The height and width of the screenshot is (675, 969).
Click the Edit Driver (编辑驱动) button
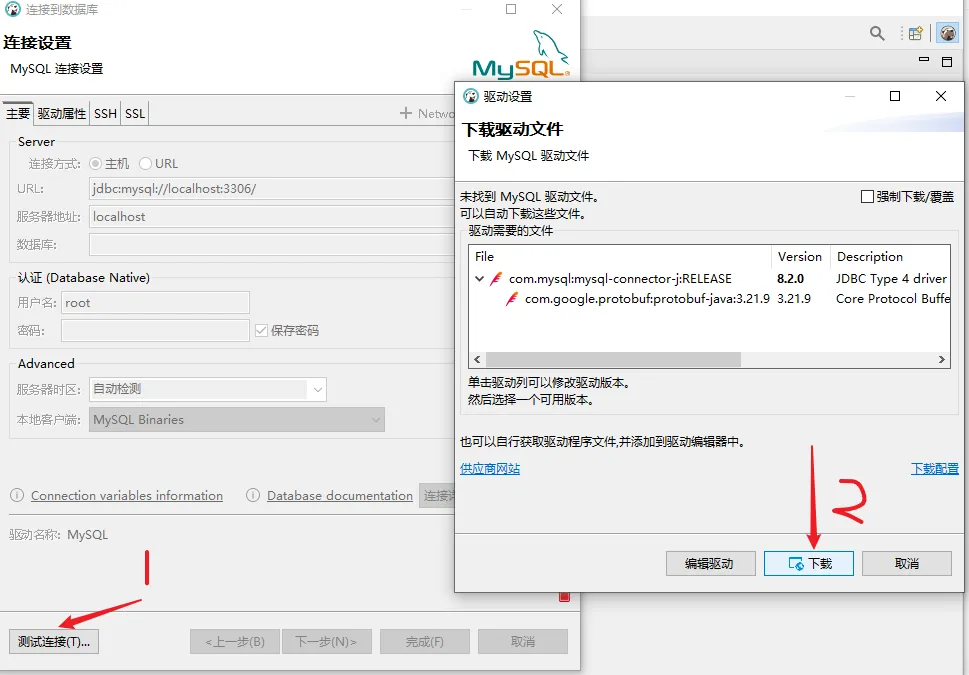(x=711, y=564)
